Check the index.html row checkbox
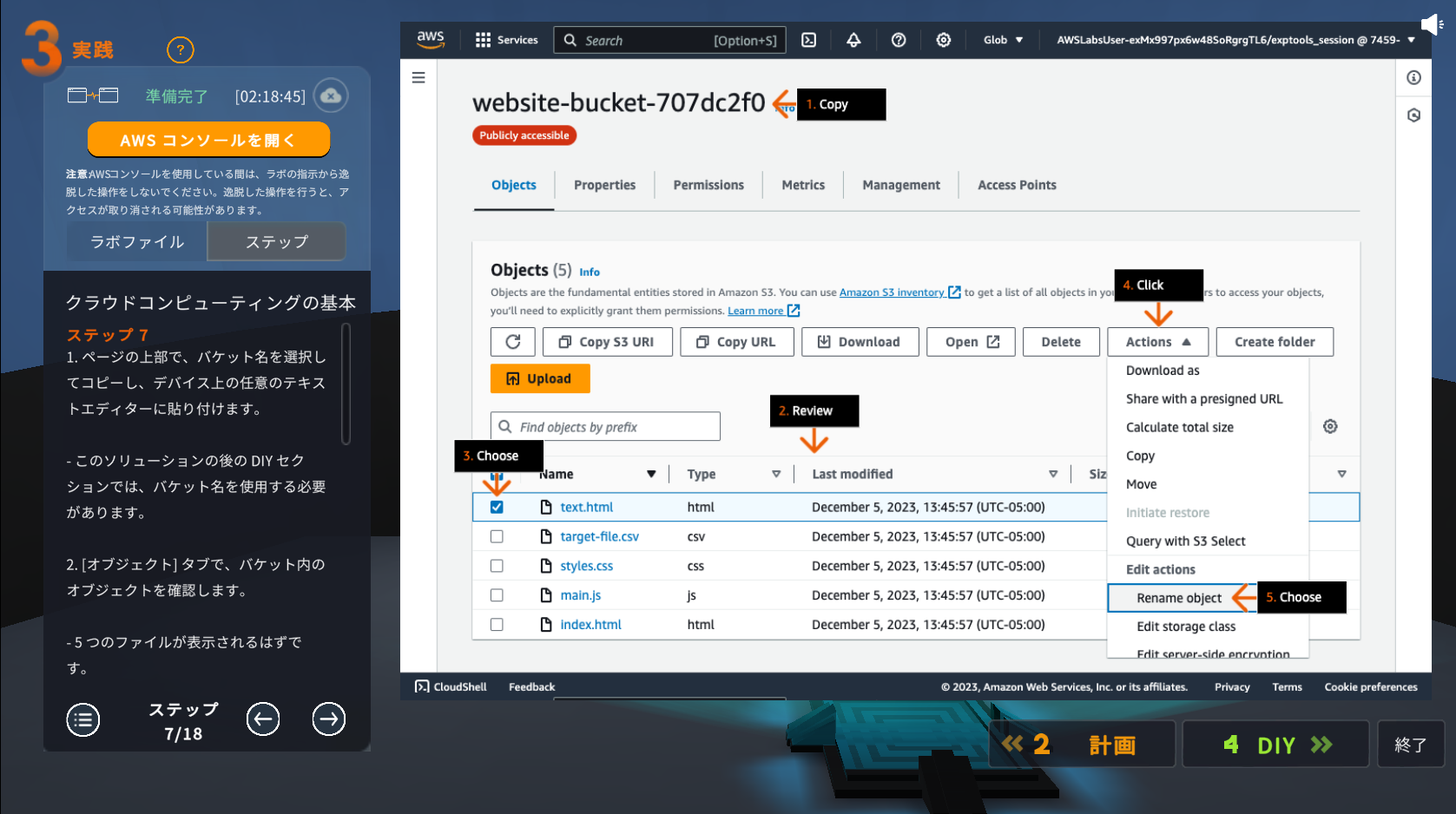Viewport: 1456px width, 814px height. click(x=497, y=624)
